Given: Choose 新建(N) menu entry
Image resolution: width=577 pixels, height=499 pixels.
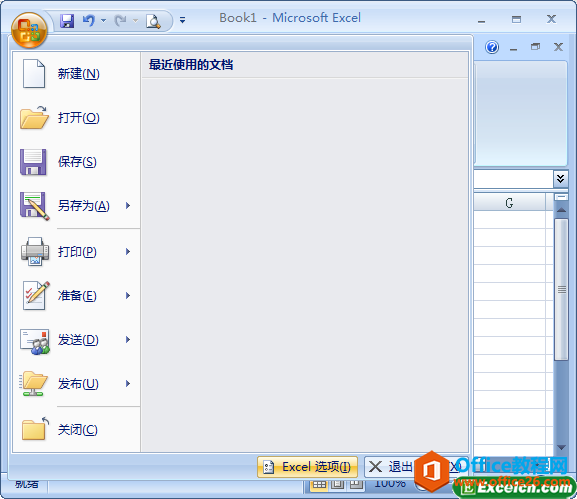Looking at the screenshot, I should 76,74.
